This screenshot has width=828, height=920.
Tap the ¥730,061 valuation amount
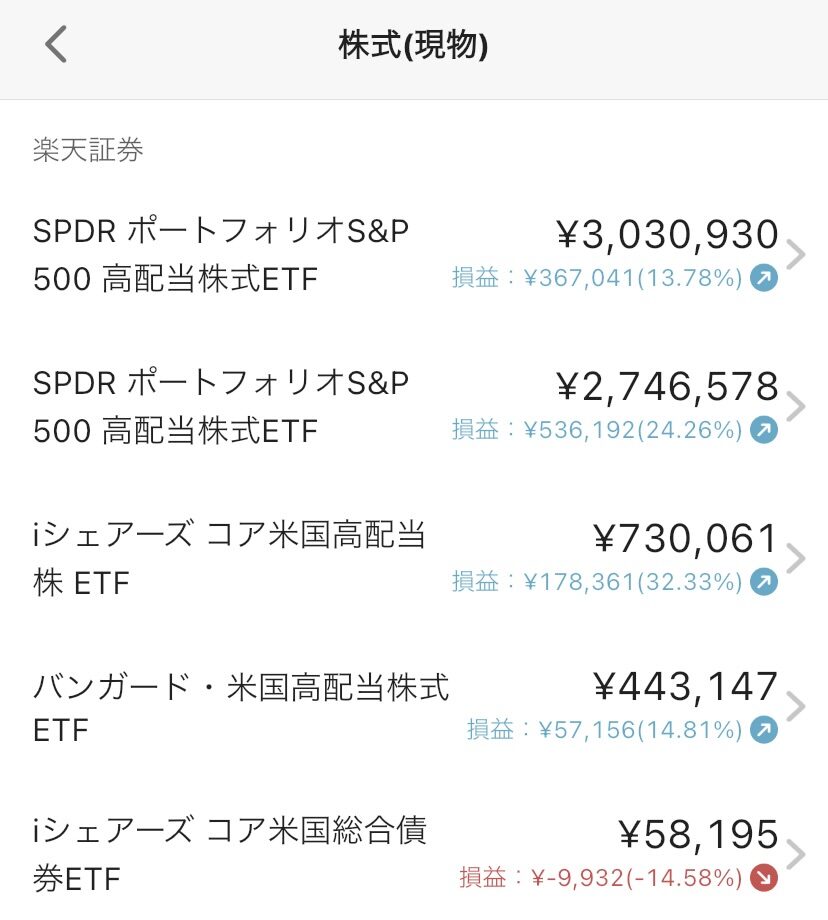click(685, 538)
